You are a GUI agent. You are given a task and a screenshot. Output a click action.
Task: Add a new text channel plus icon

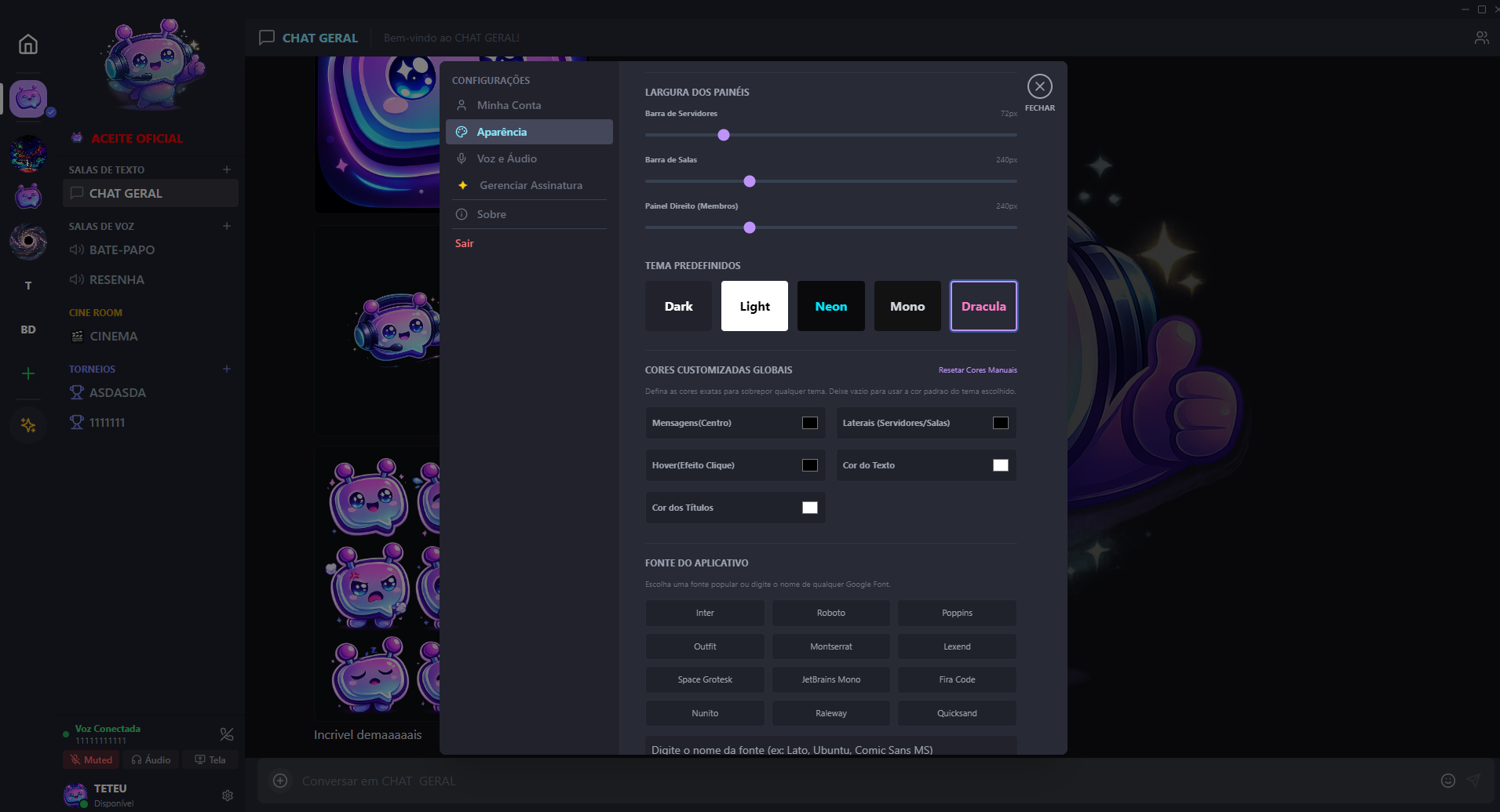click(x=227, y=169)
